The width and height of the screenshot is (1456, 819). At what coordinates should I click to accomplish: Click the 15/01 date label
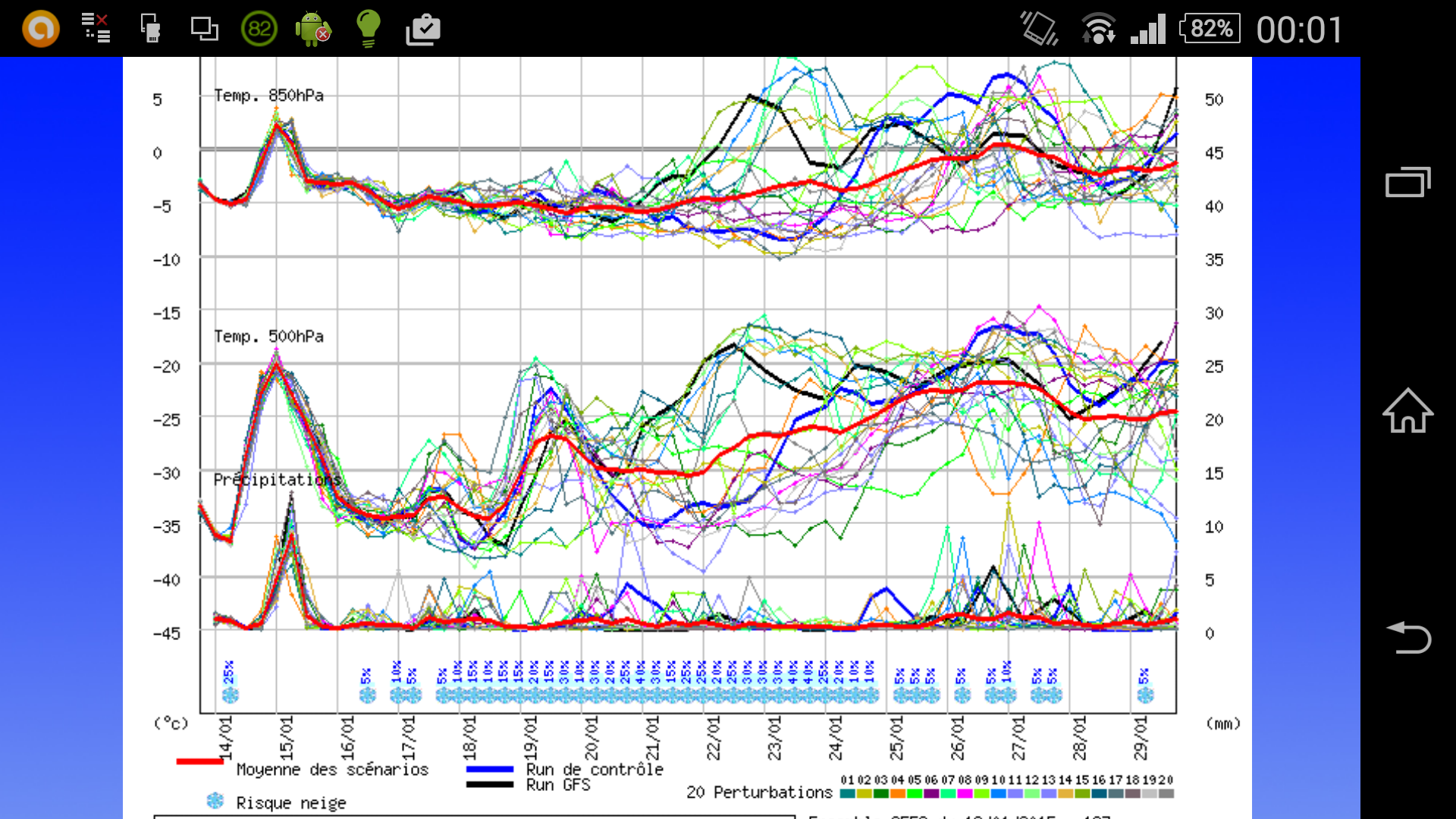tap(286, 737)
